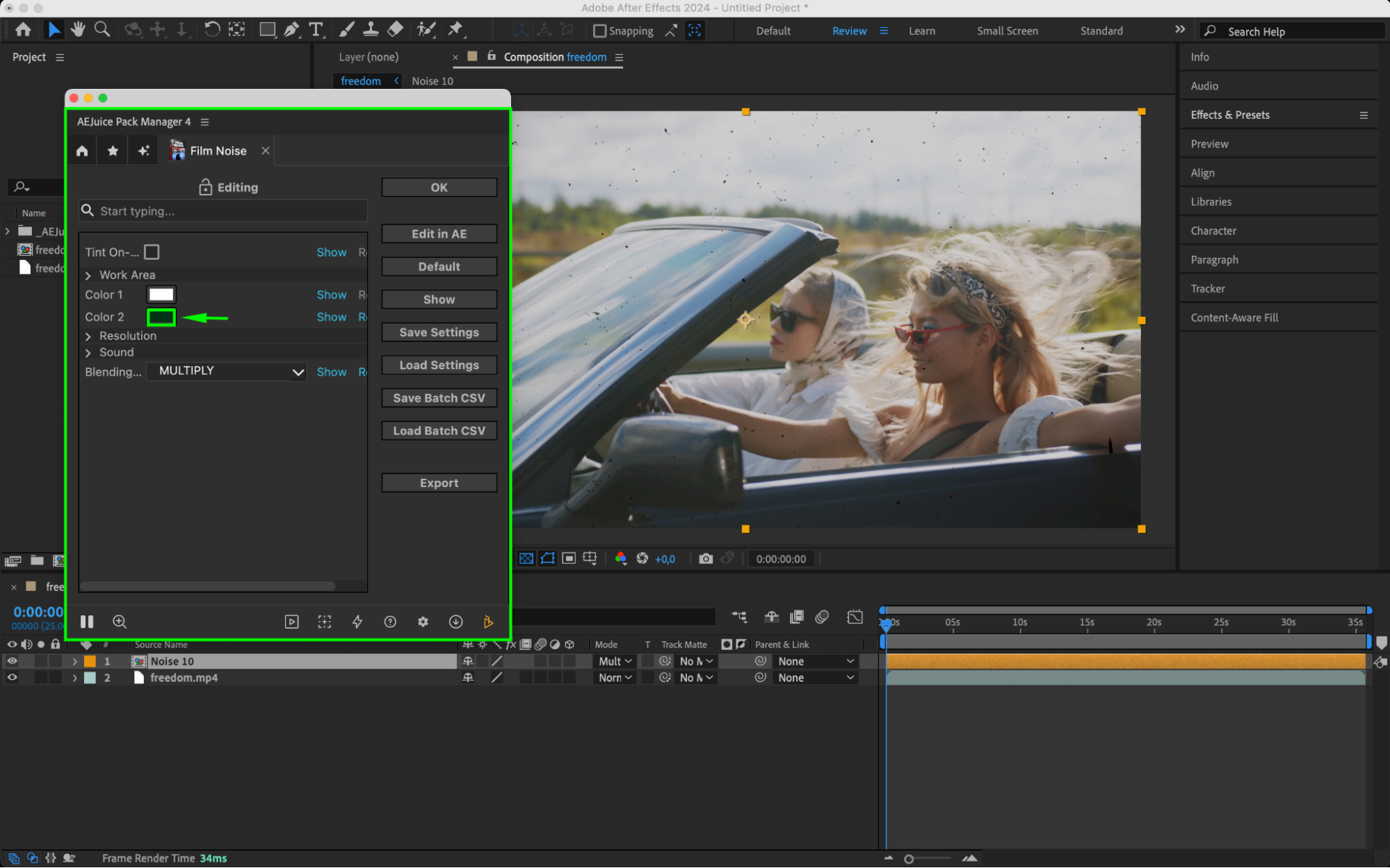Switch to the Review workspace
This screenshot has height=868, width=1390.
tap(848, 31)
